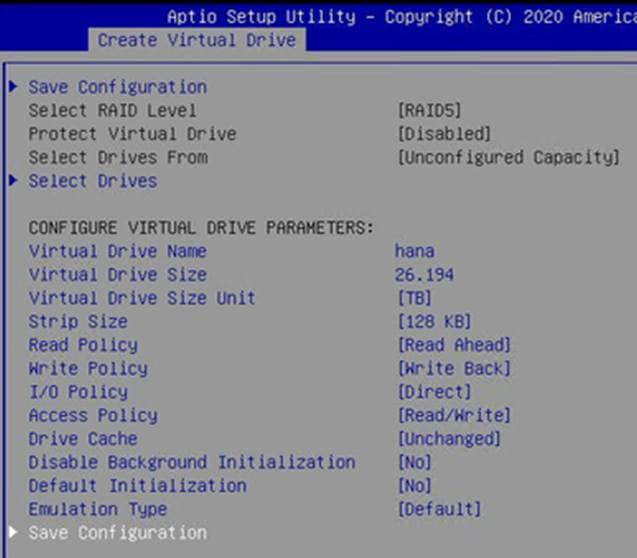637x558 pixels.
Task: Activate the highlighted bottom Save Configuration entry
Action: tap(117, 533)
